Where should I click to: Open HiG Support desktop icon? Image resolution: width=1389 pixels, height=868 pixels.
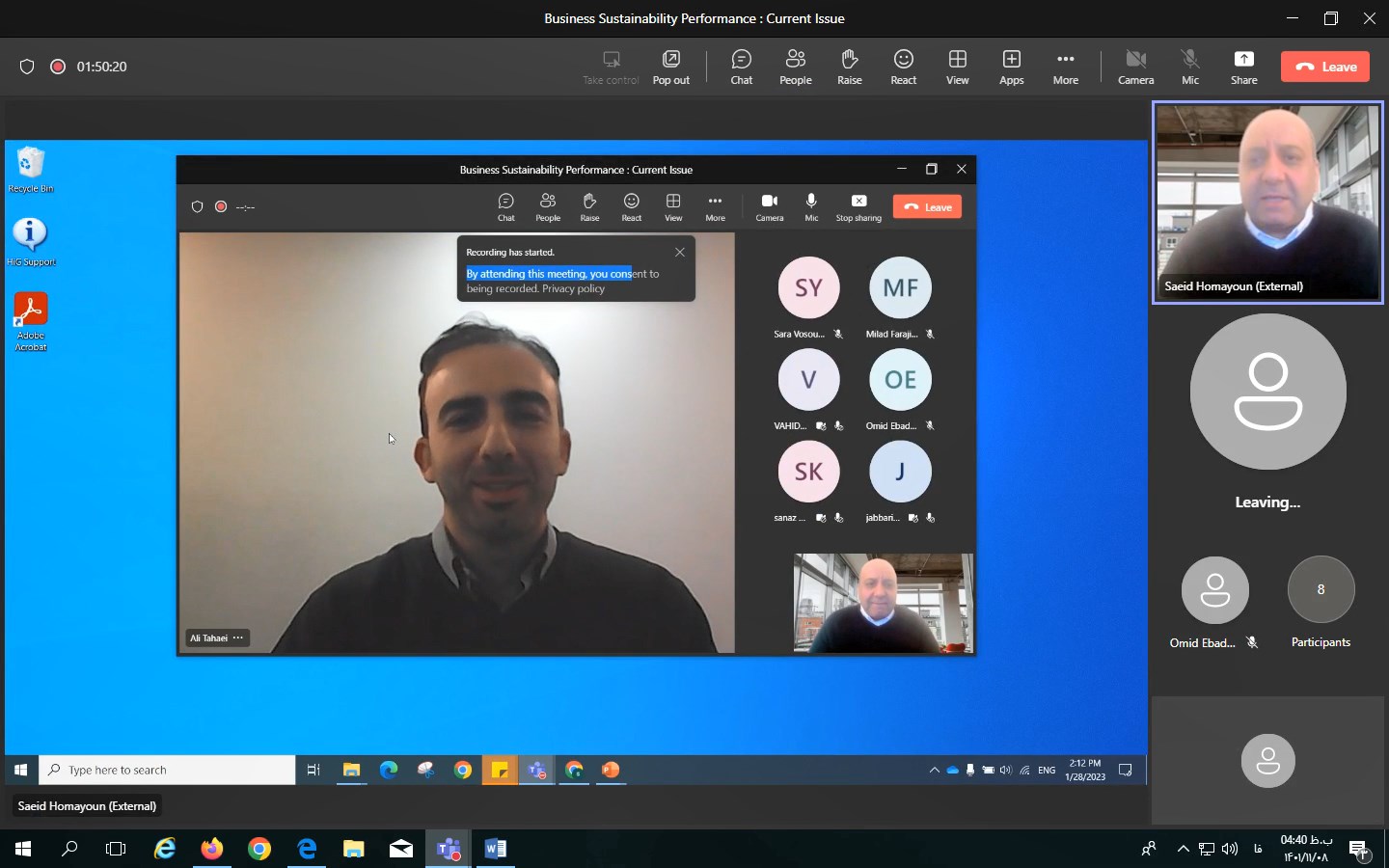31,241
